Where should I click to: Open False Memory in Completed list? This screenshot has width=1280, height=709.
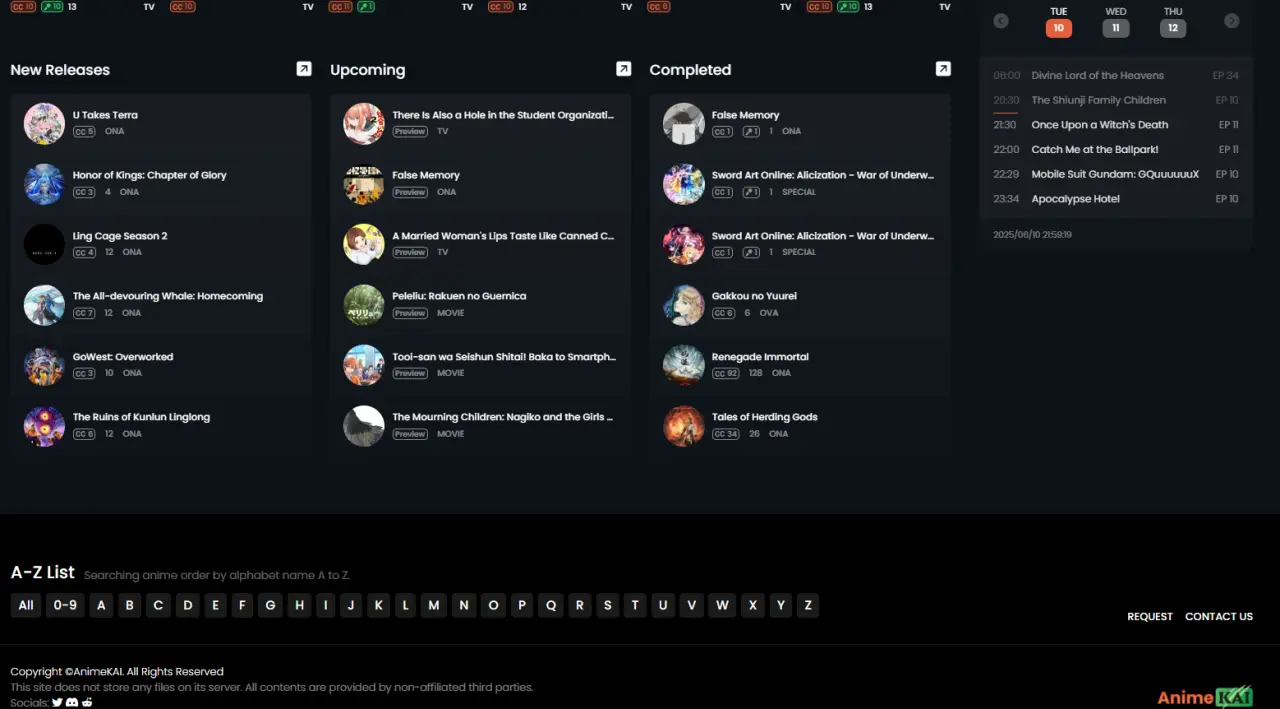pos(745,115)
